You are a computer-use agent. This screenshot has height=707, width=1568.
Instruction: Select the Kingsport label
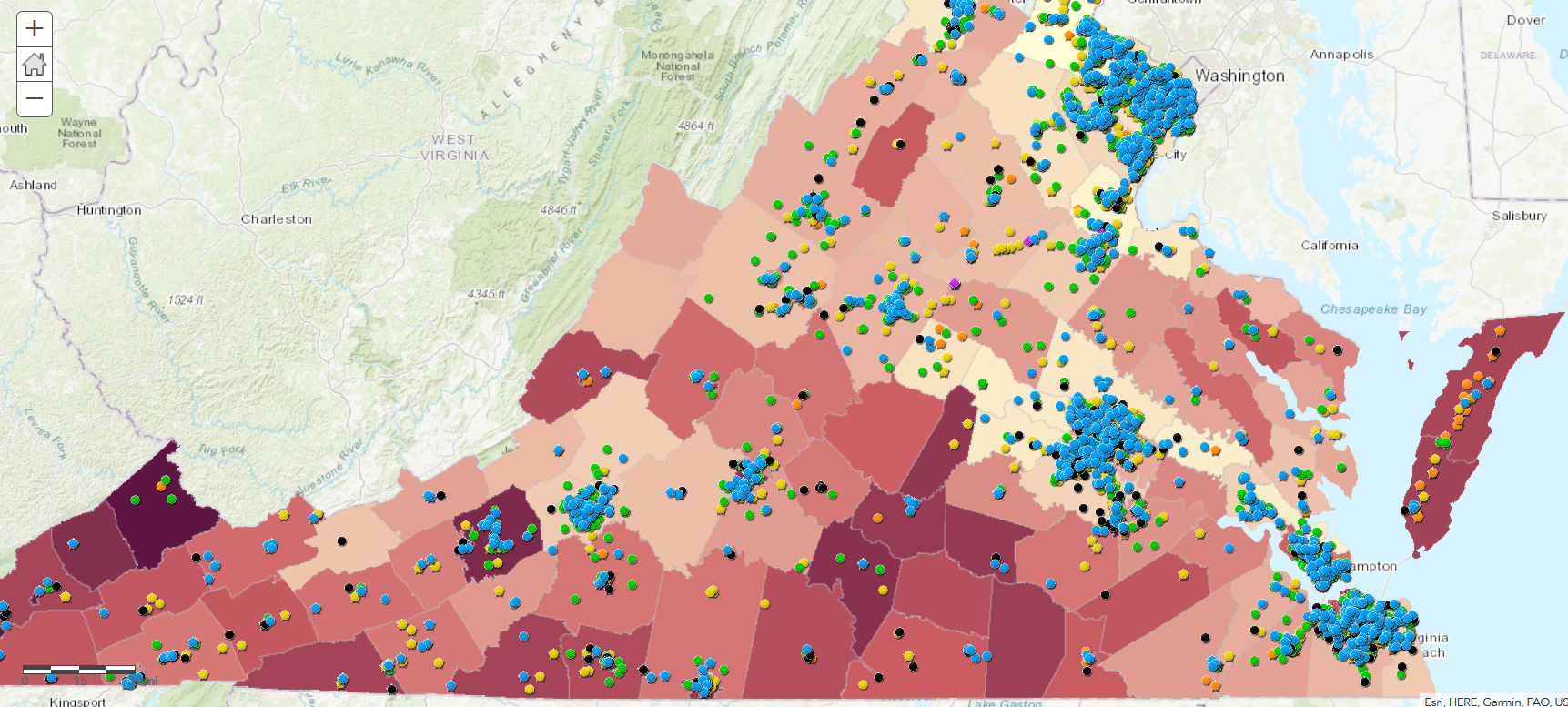click(x=77, y=702)
